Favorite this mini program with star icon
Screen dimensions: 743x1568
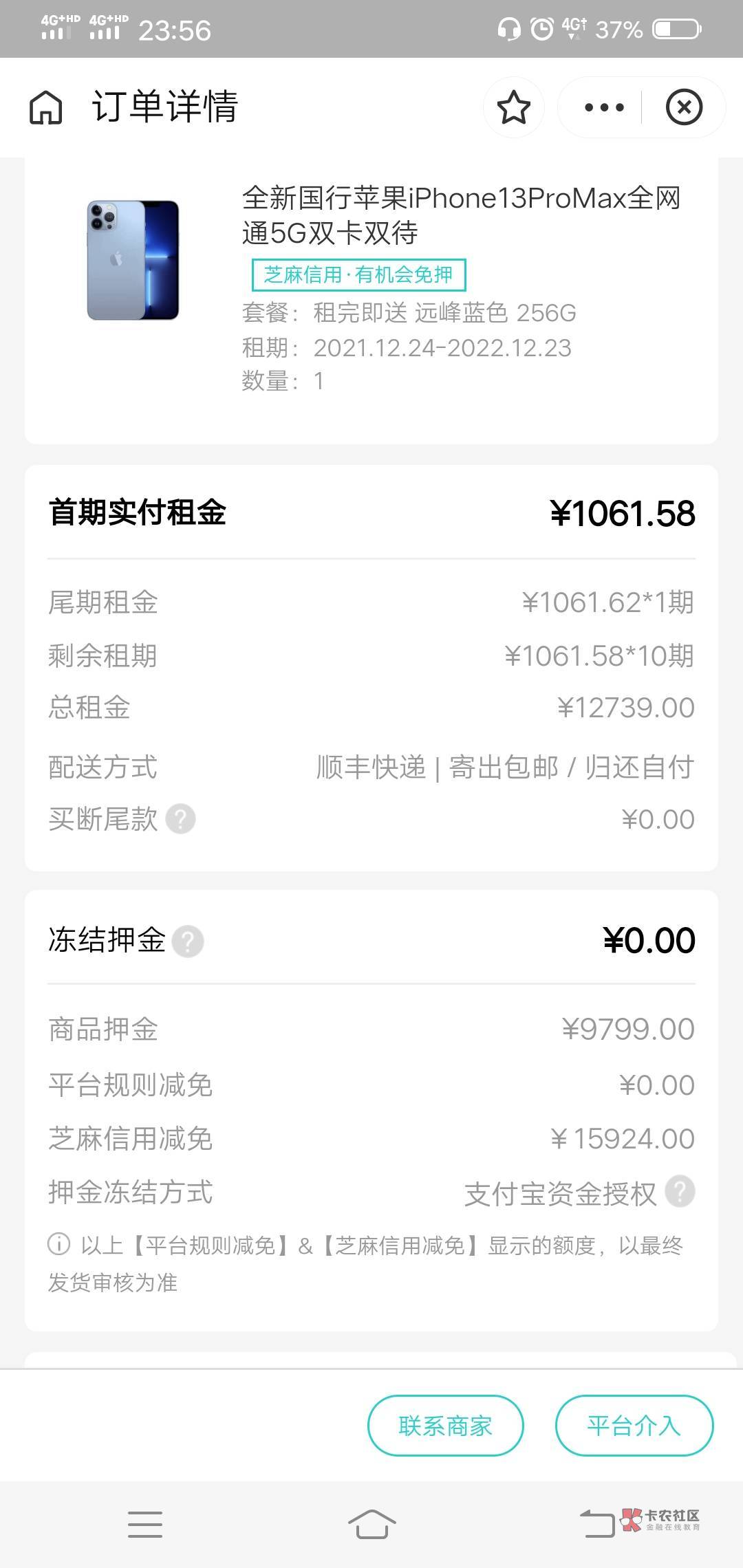[x=513, y=107]
